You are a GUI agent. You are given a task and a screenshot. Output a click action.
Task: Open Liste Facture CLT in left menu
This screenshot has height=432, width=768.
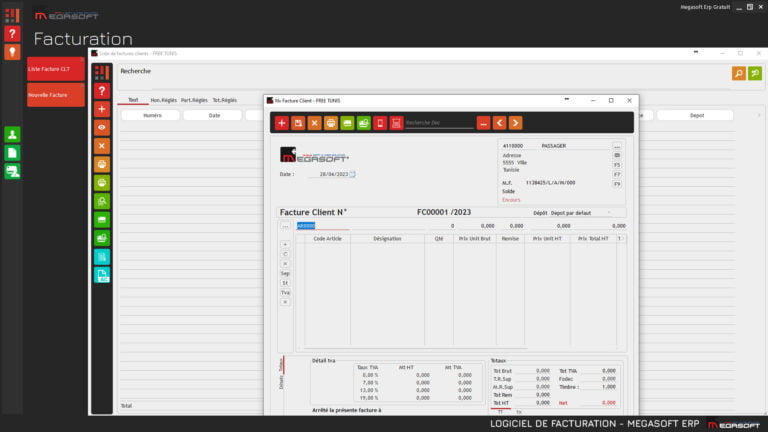[56, 69]
